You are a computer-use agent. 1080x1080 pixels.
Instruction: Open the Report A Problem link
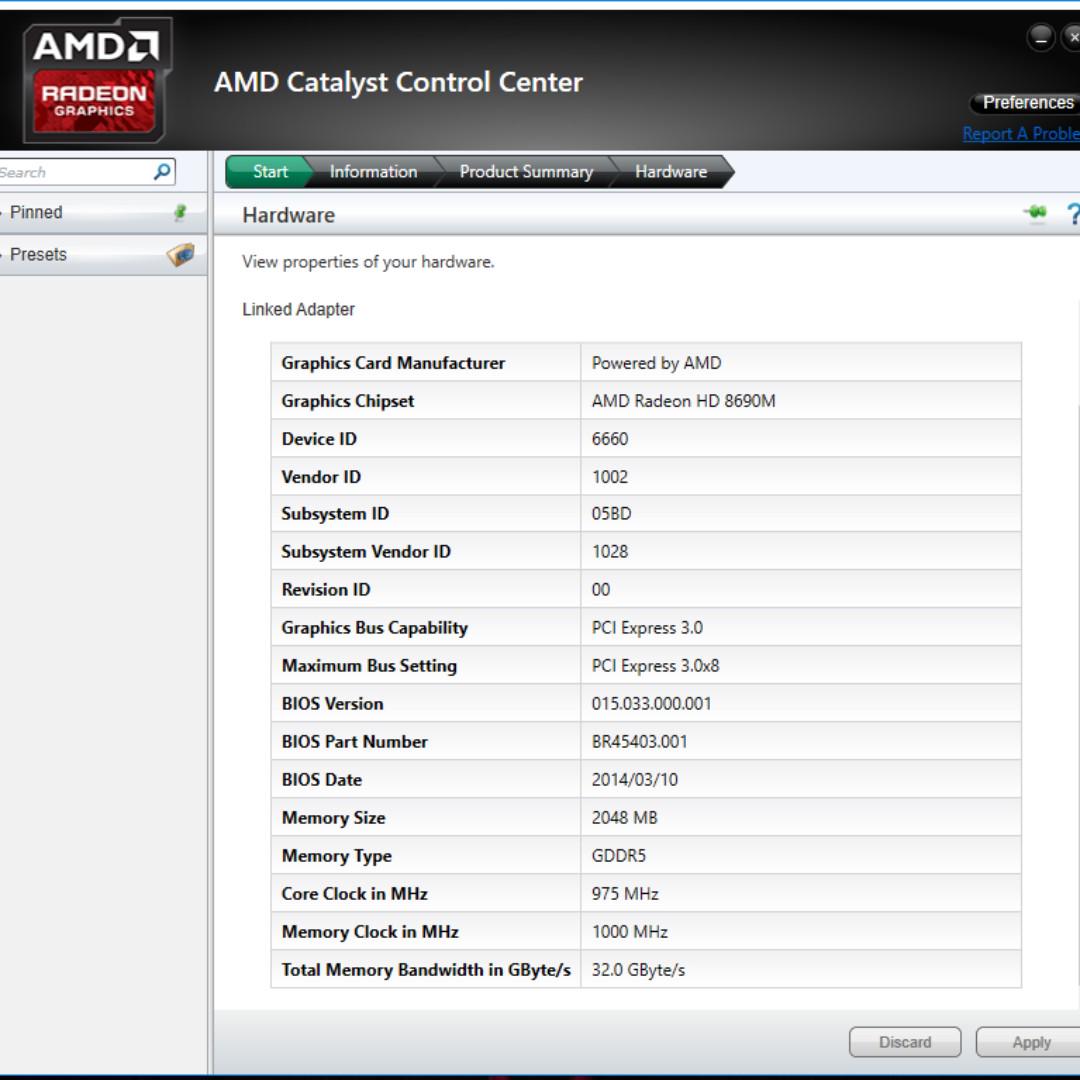click(1020, 134)
